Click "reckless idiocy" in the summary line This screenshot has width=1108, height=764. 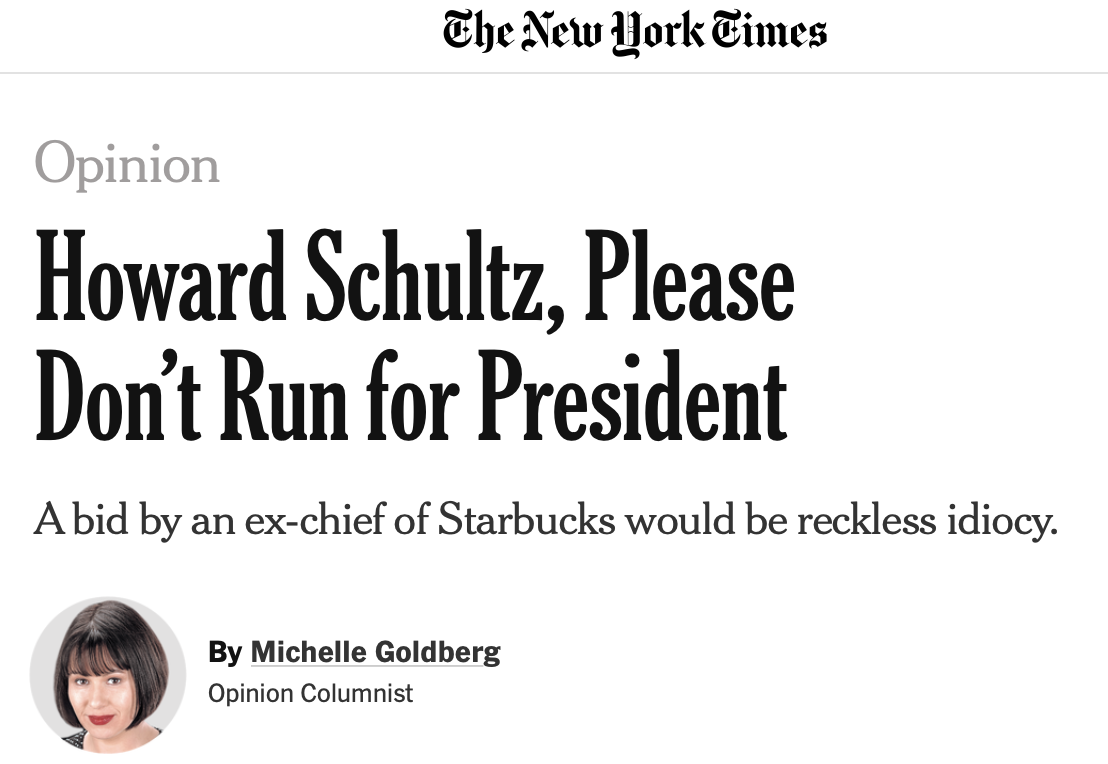[936, 521]
